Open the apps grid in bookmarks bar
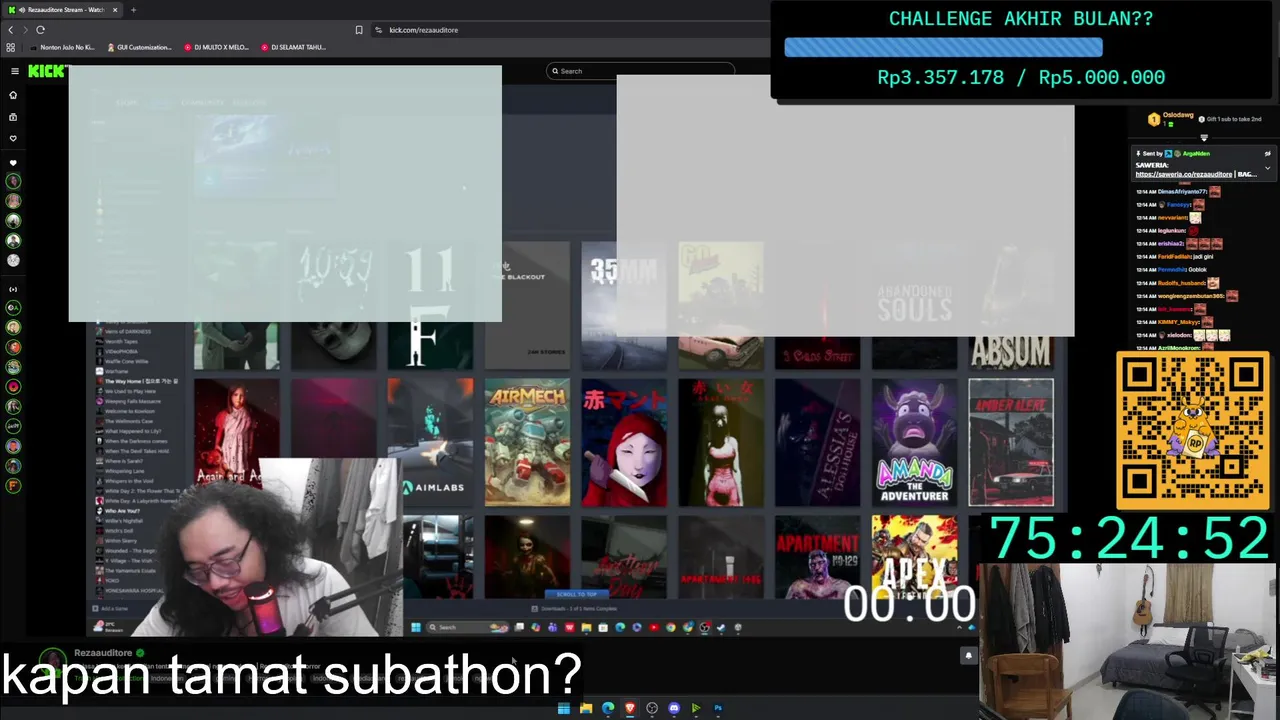 (x=11, y=47)
